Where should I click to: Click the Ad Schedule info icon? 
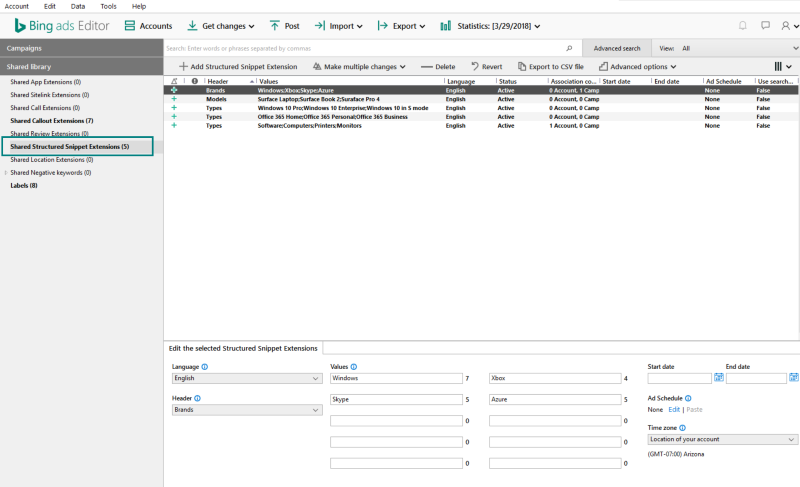(x=688, y=398)
